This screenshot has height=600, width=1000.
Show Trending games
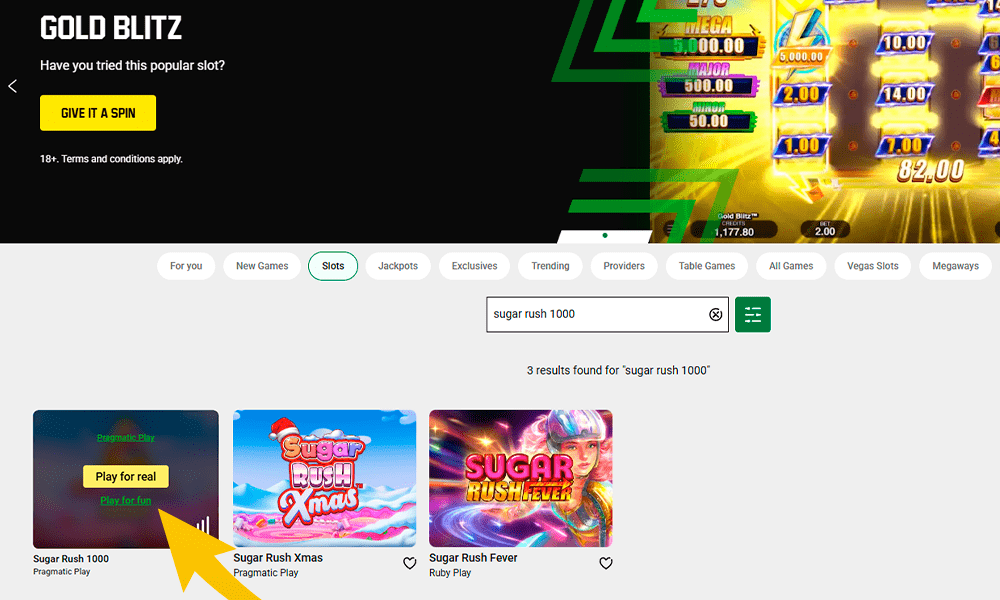(550, 266)
